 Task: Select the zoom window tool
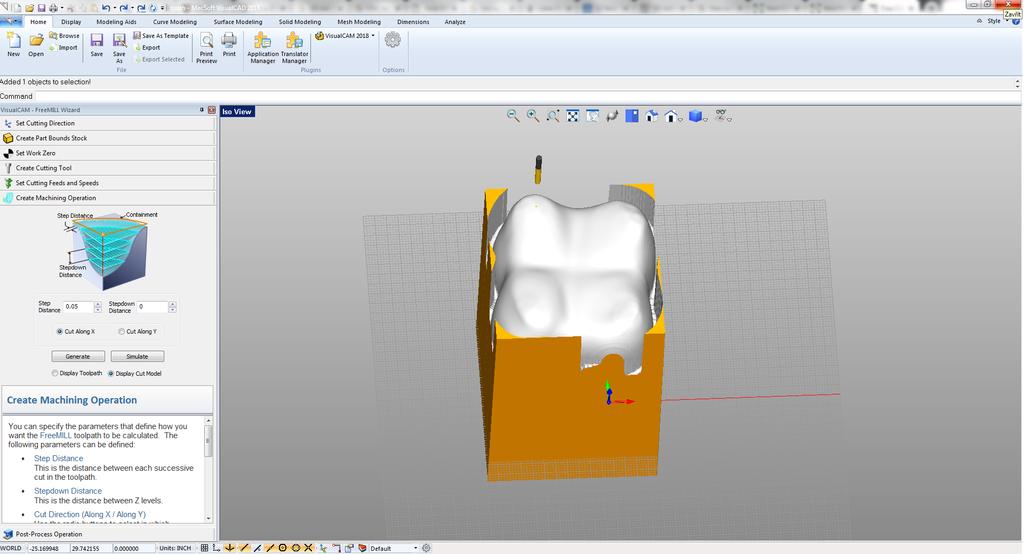click(x=552, y=116)
